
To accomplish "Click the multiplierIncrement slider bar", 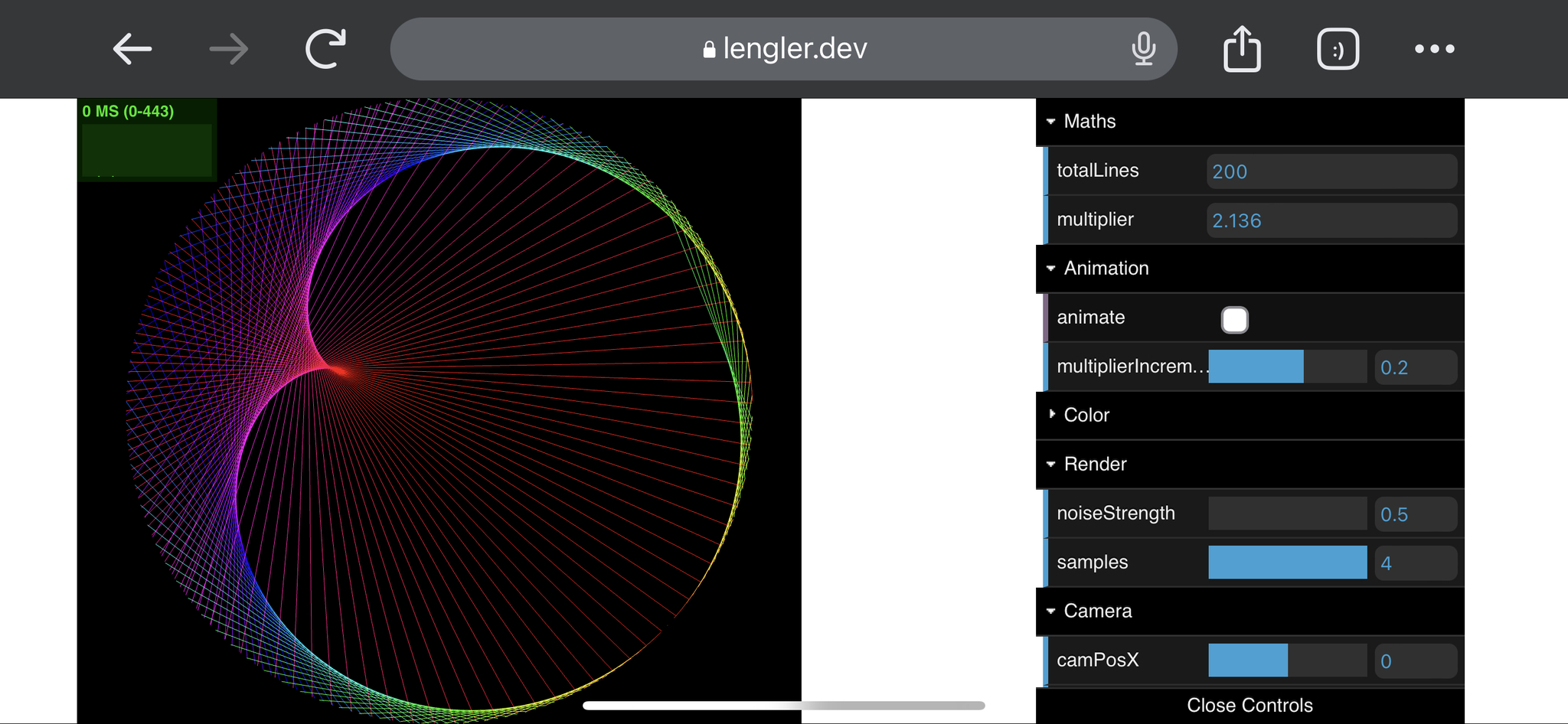I will pyautogui.click(x=1287, y=367).
